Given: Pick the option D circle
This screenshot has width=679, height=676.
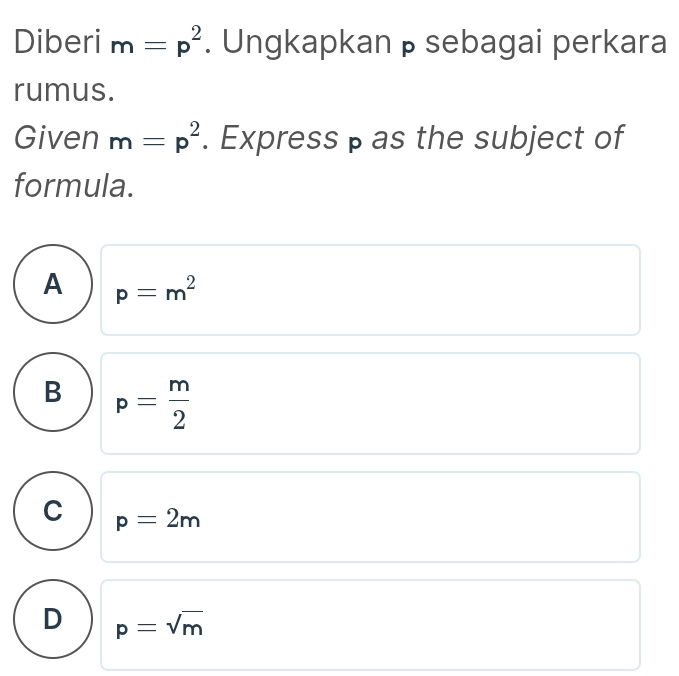Looking at the screenshot, I should pyautogui.click(x=54, y=619).
